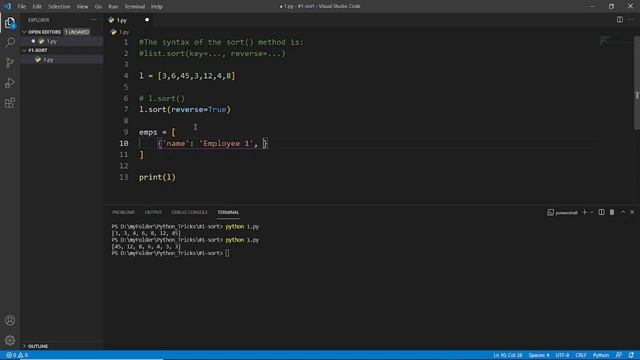Screen dimensions: 640x360
Task: Click the split terminal icon
Action: point(601,212)
